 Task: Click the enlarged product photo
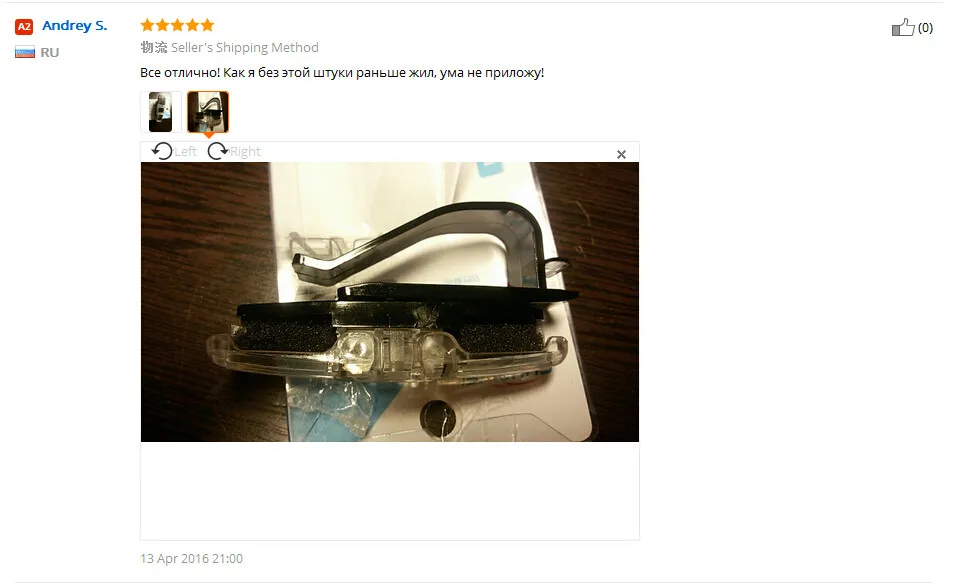point(390,302)
